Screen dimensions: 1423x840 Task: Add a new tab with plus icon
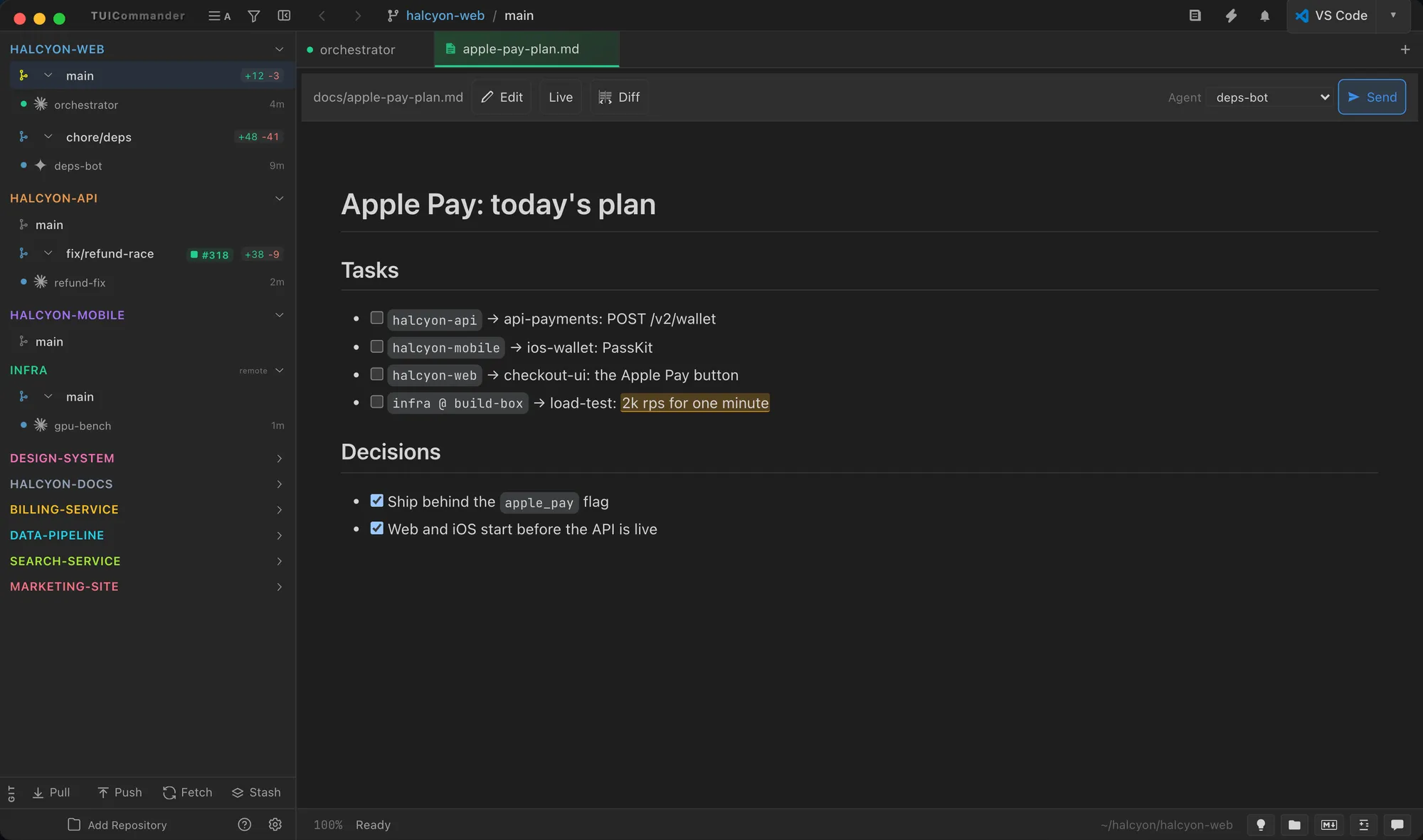(1405, 49)
